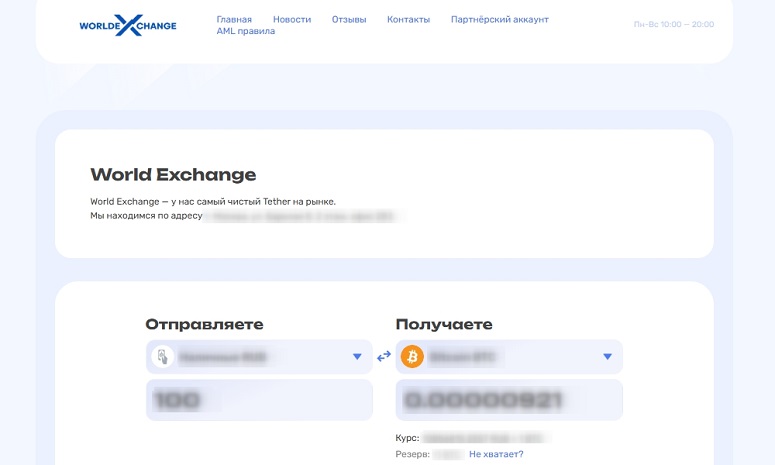Click the Резерв: label
The width and height of the screenshot is (775, 465).
(x=413, y=454)
